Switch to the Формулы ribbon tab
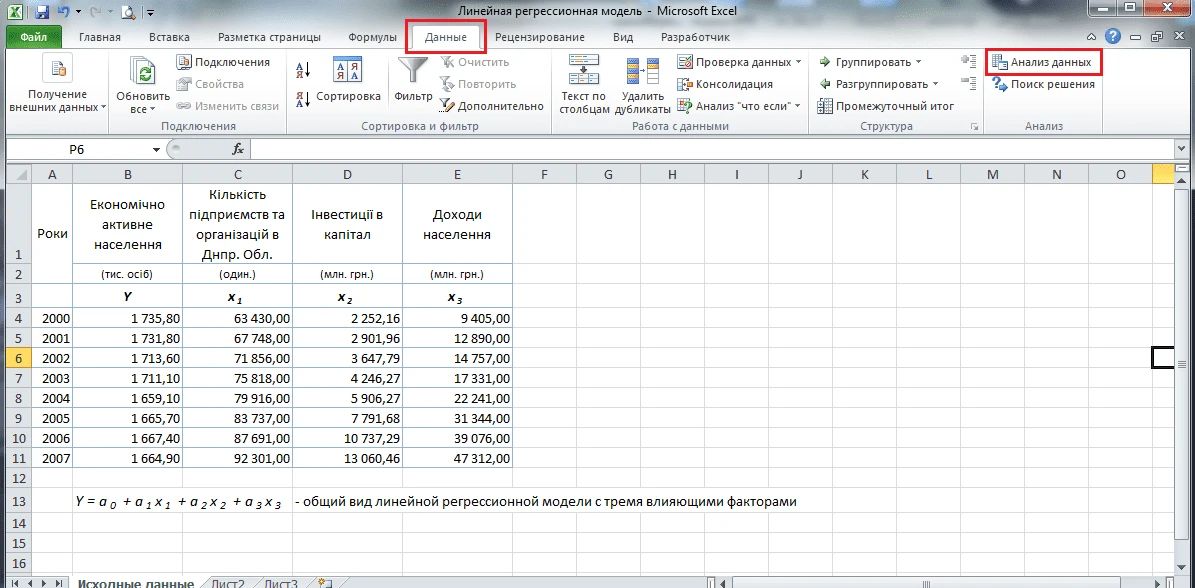The image size is (1195, 588). [372, 37]
